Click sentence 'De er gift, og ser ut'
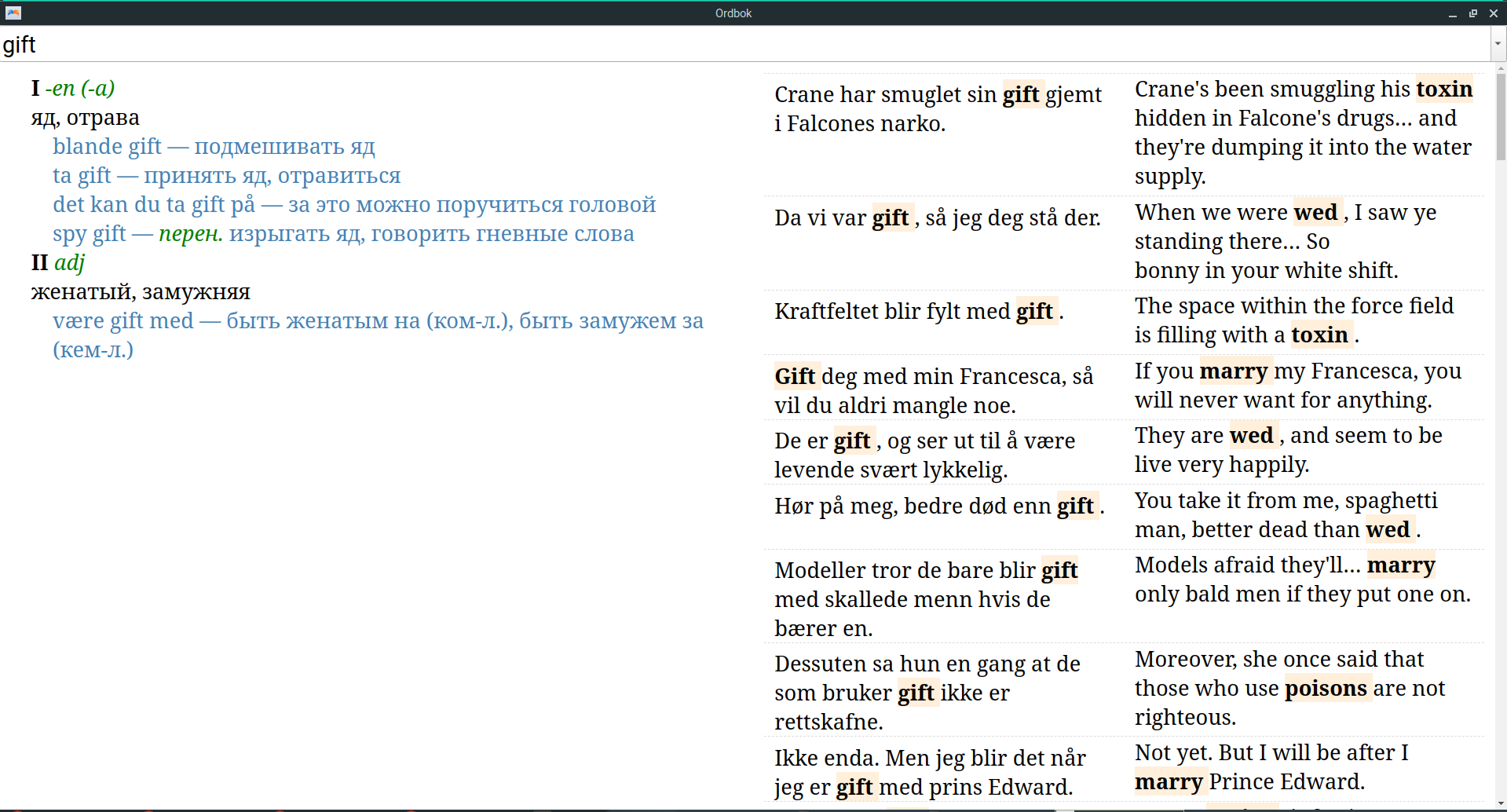 (924, 455)
